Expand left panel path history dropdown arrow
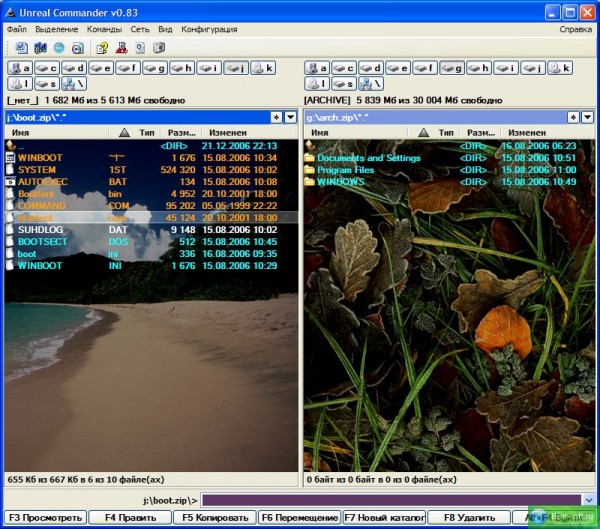Image resolution: width=600 pixels, height=529 pixels. click(x=291, y=117)
